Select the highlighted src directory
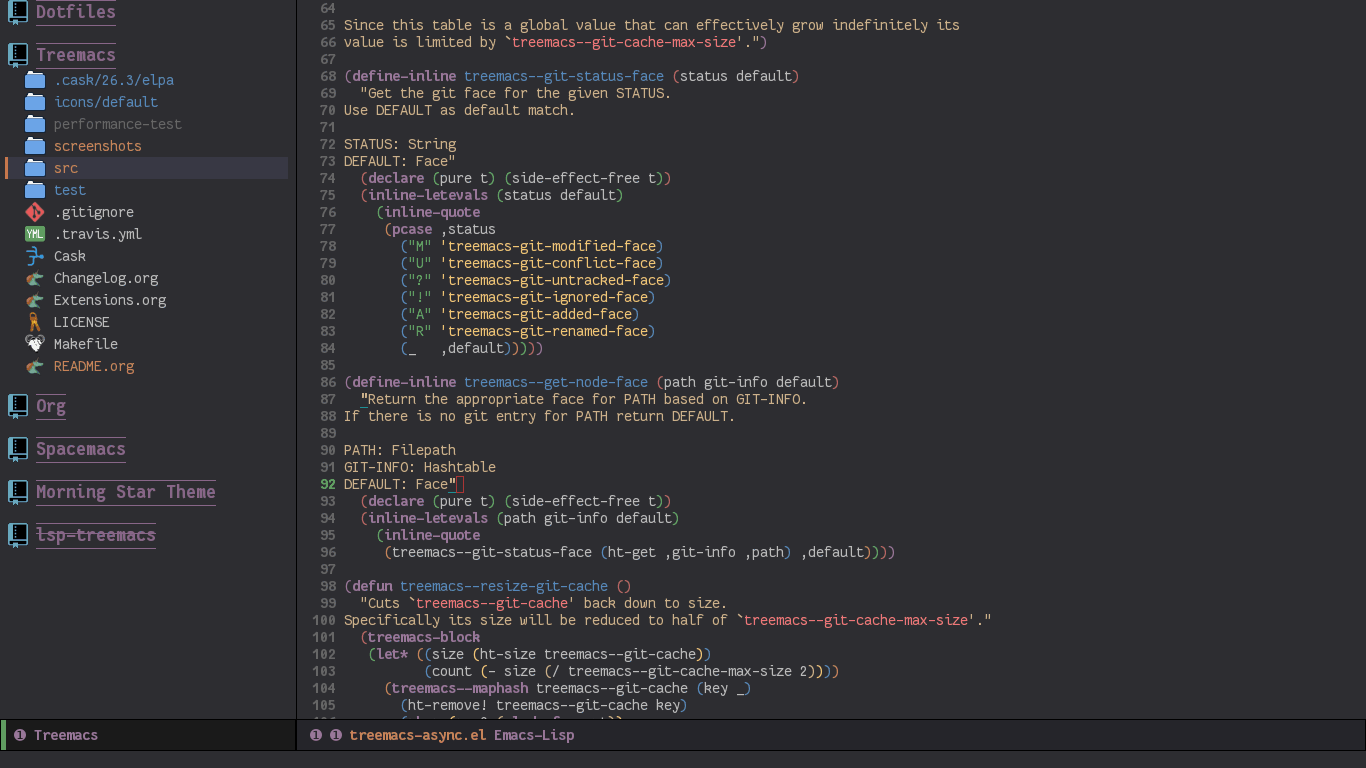Screen dimensions: 1366x768 pyautogui.click(x=64, y=168)
